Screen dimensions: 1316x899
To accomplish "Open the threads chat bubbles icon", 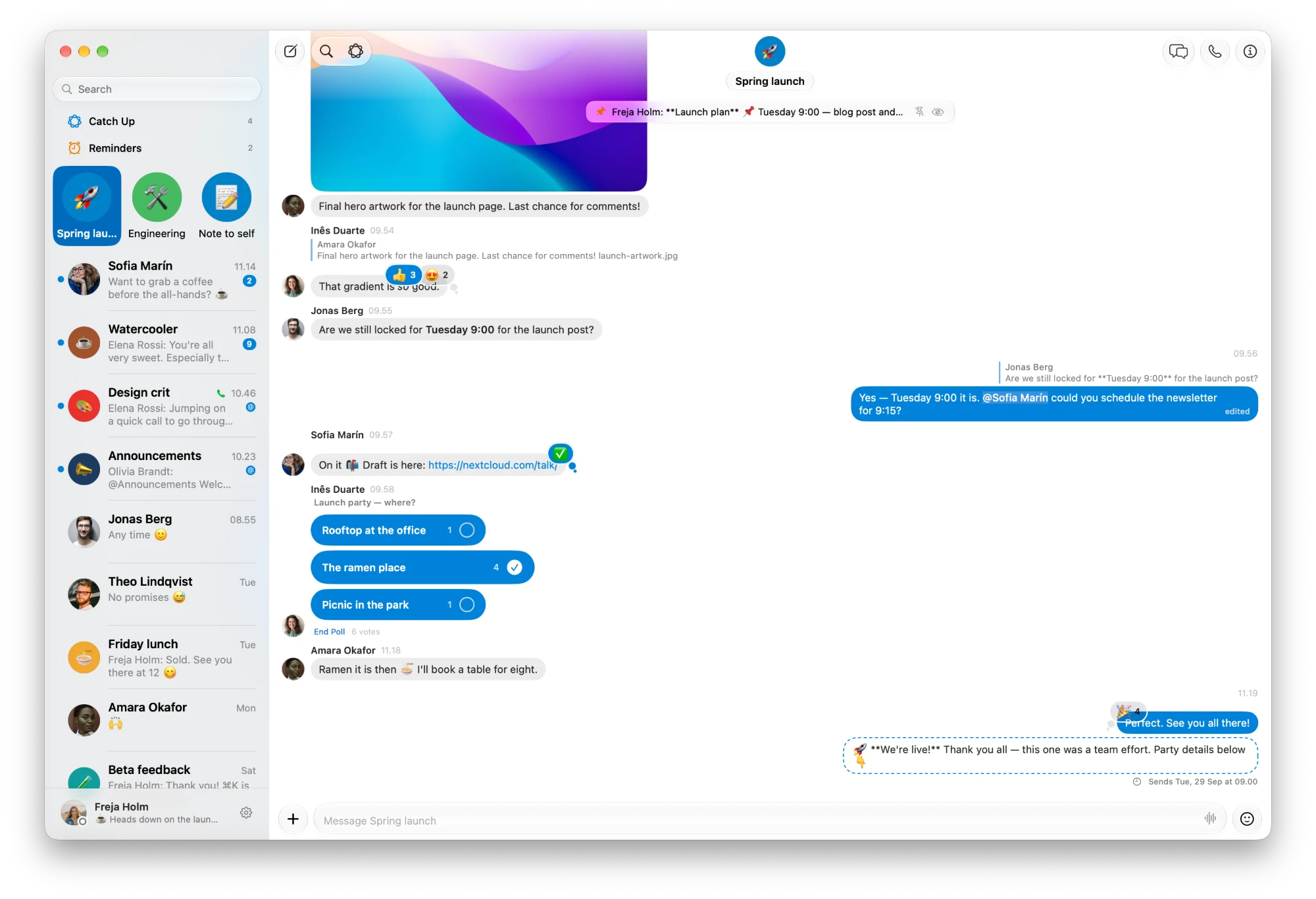I will 1178,51.
